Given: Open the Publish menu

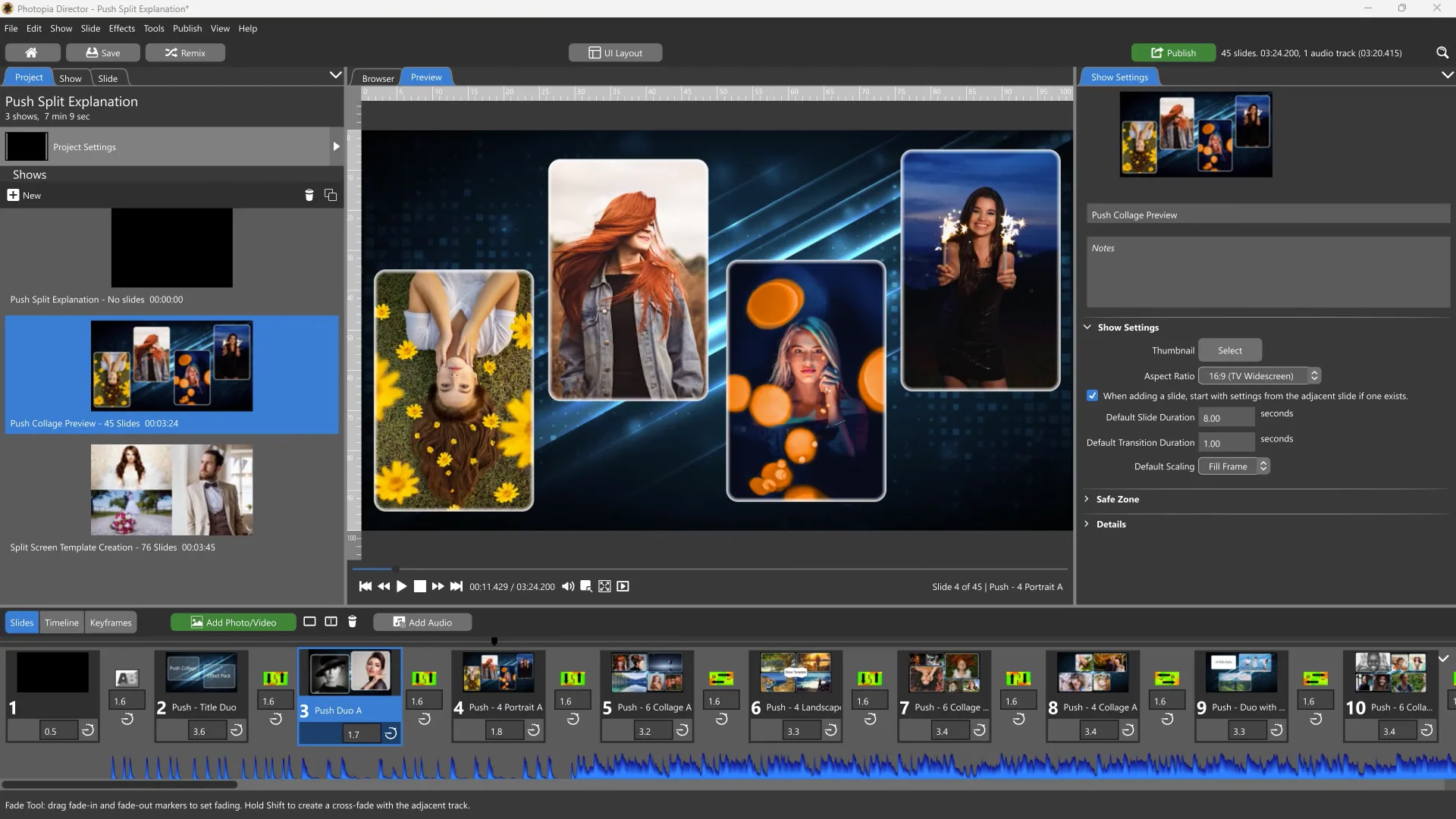Looking at the screenshot, I should click(x=187, y=28).
